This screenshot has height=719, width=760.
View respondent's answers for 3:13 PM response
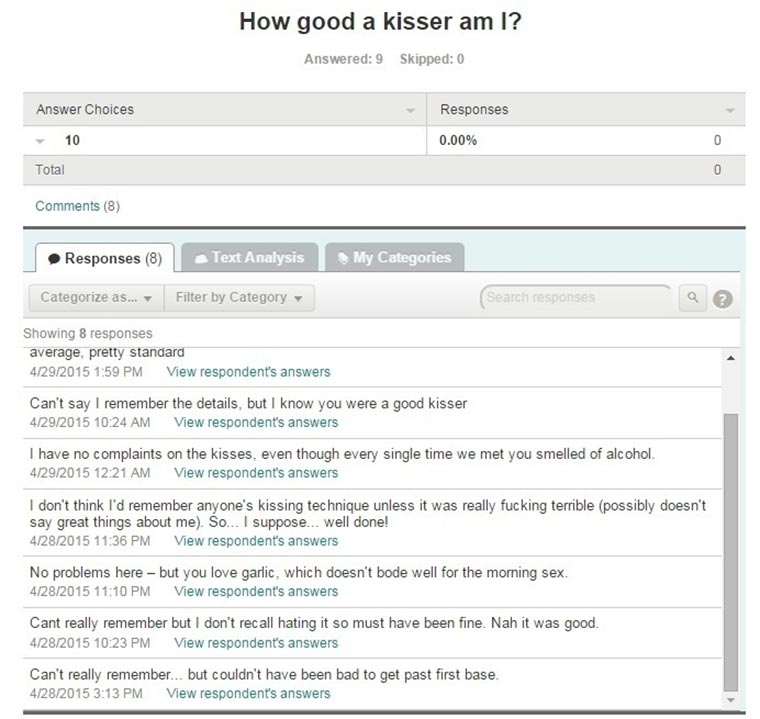pyautogui.click(x=248, y=693)
